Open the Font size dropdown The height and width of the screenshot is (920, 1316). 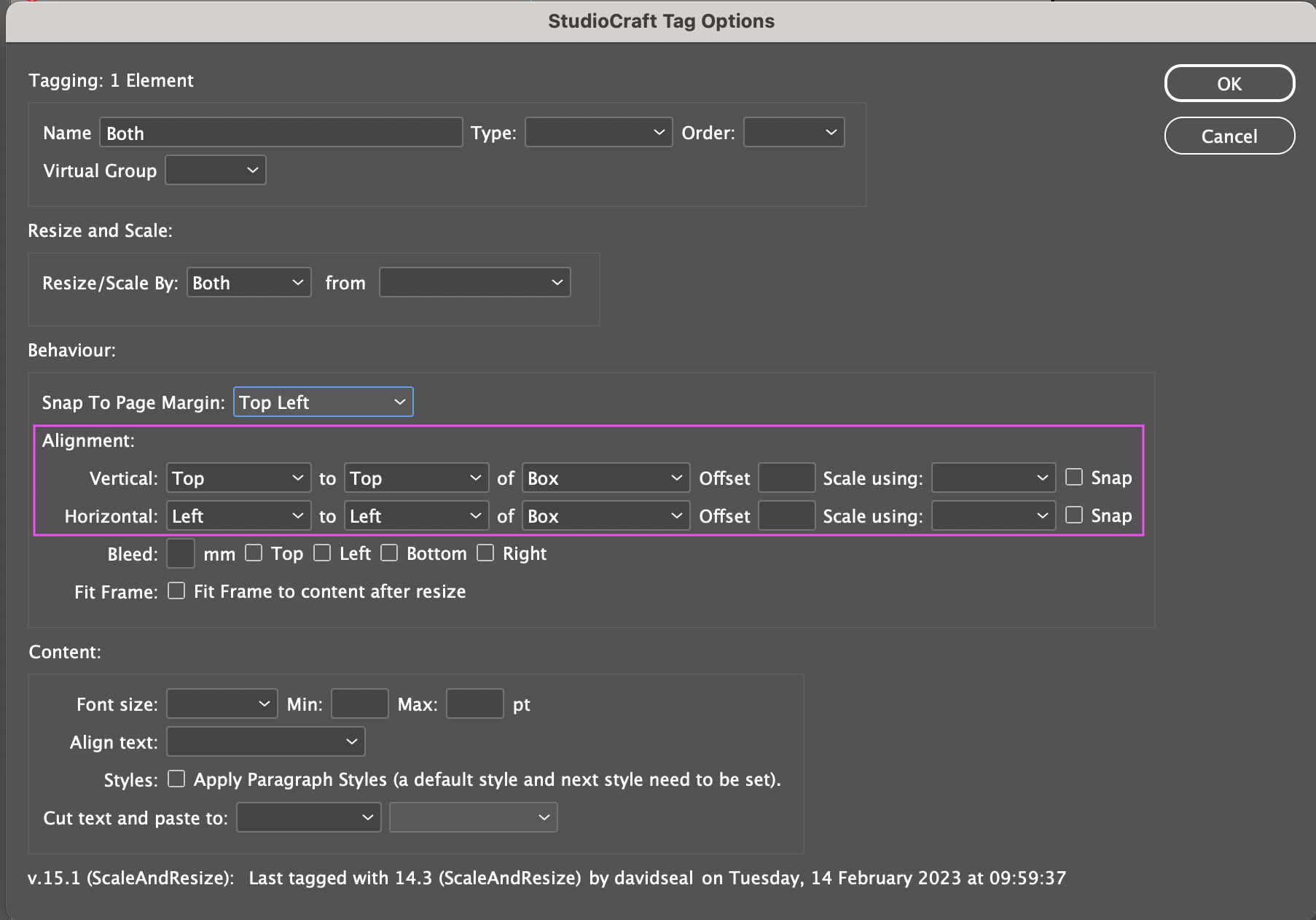coord(222,704)
